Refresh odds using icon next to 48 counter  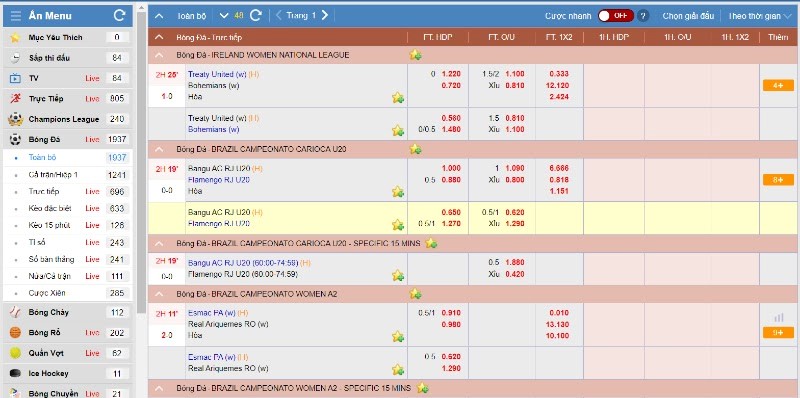tap(256, 15)
